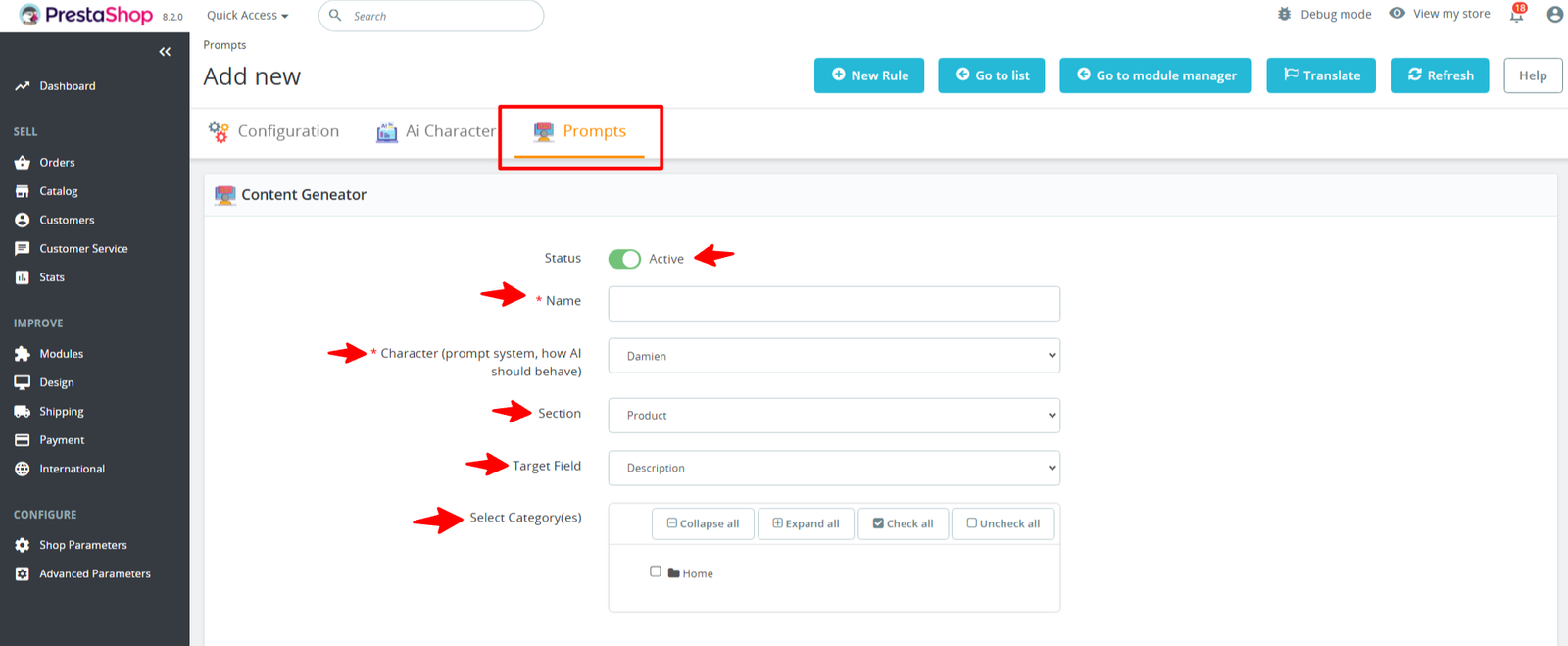Click the Translate button
This screenshot has width=1568, height=646.
(x=1321, y=75)
